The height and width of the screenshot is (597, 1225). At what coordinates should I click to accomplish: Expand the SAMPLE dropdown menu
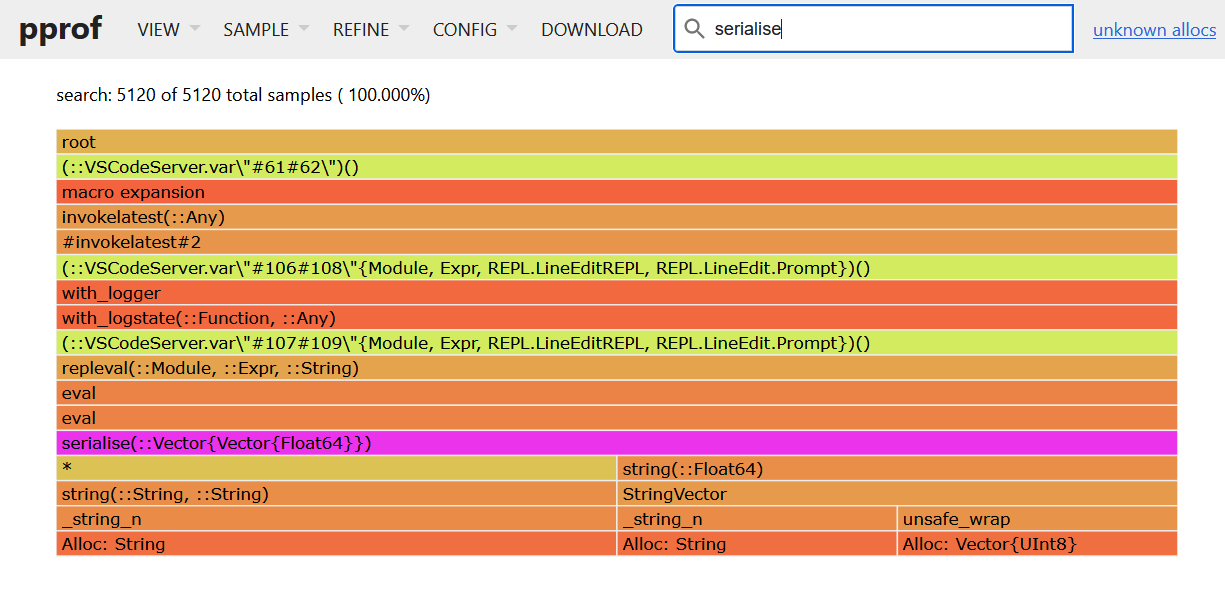point(265,29)
